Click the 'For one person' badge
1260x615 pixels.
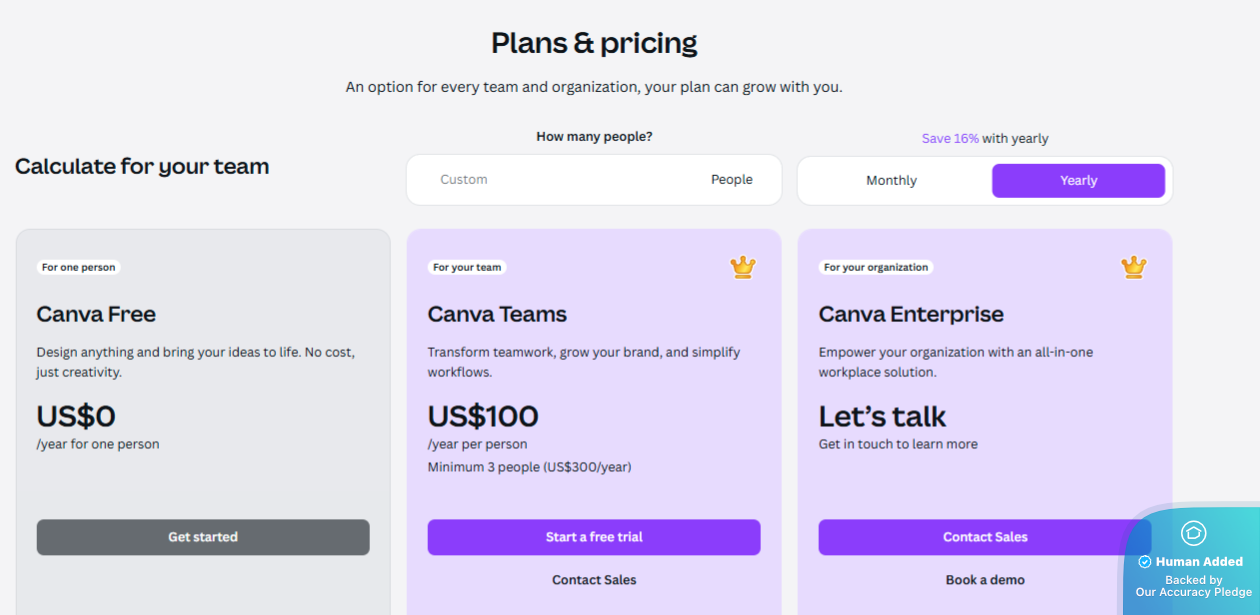[78, 267]
